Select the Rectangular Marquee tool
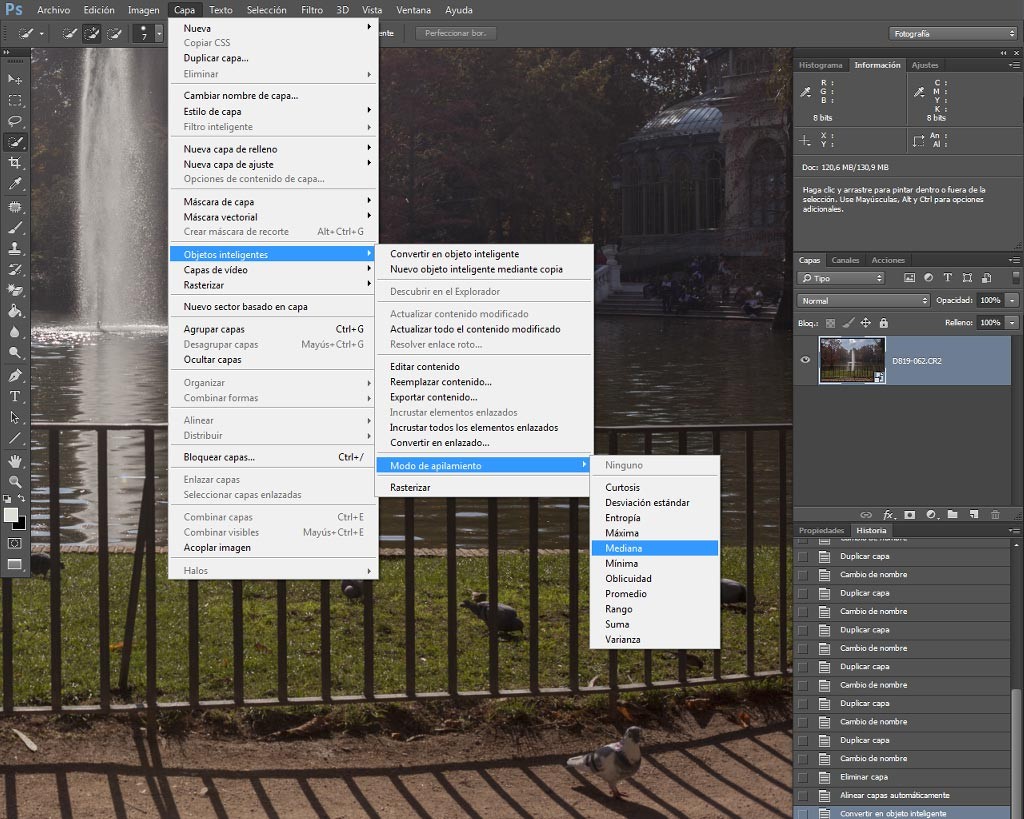Viewport: 1024px width, 819px height. coord(14,101)
